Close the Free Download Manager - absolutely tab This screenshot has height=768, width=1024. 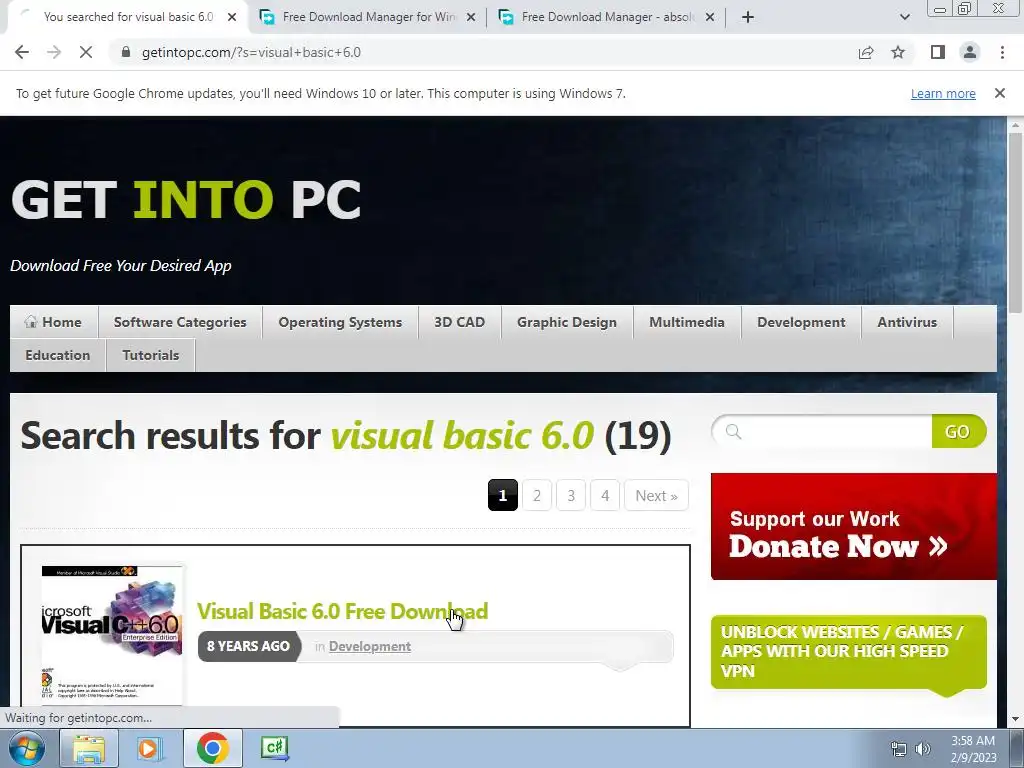coord(710,17)
